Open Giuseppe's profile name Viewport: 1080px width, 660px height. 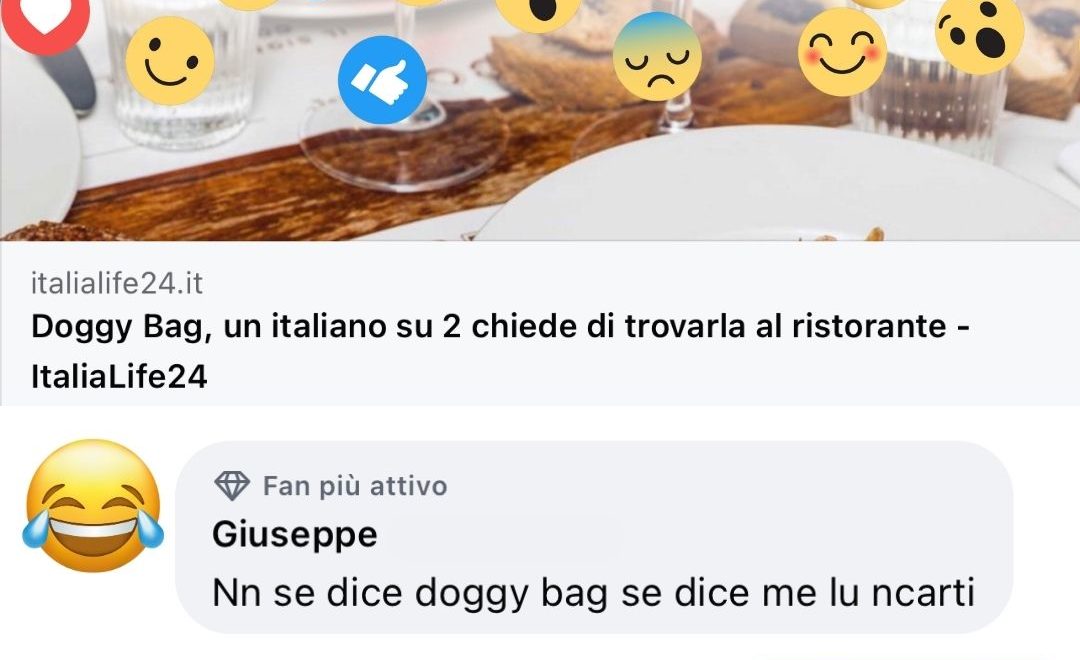[x=295, y=534]
